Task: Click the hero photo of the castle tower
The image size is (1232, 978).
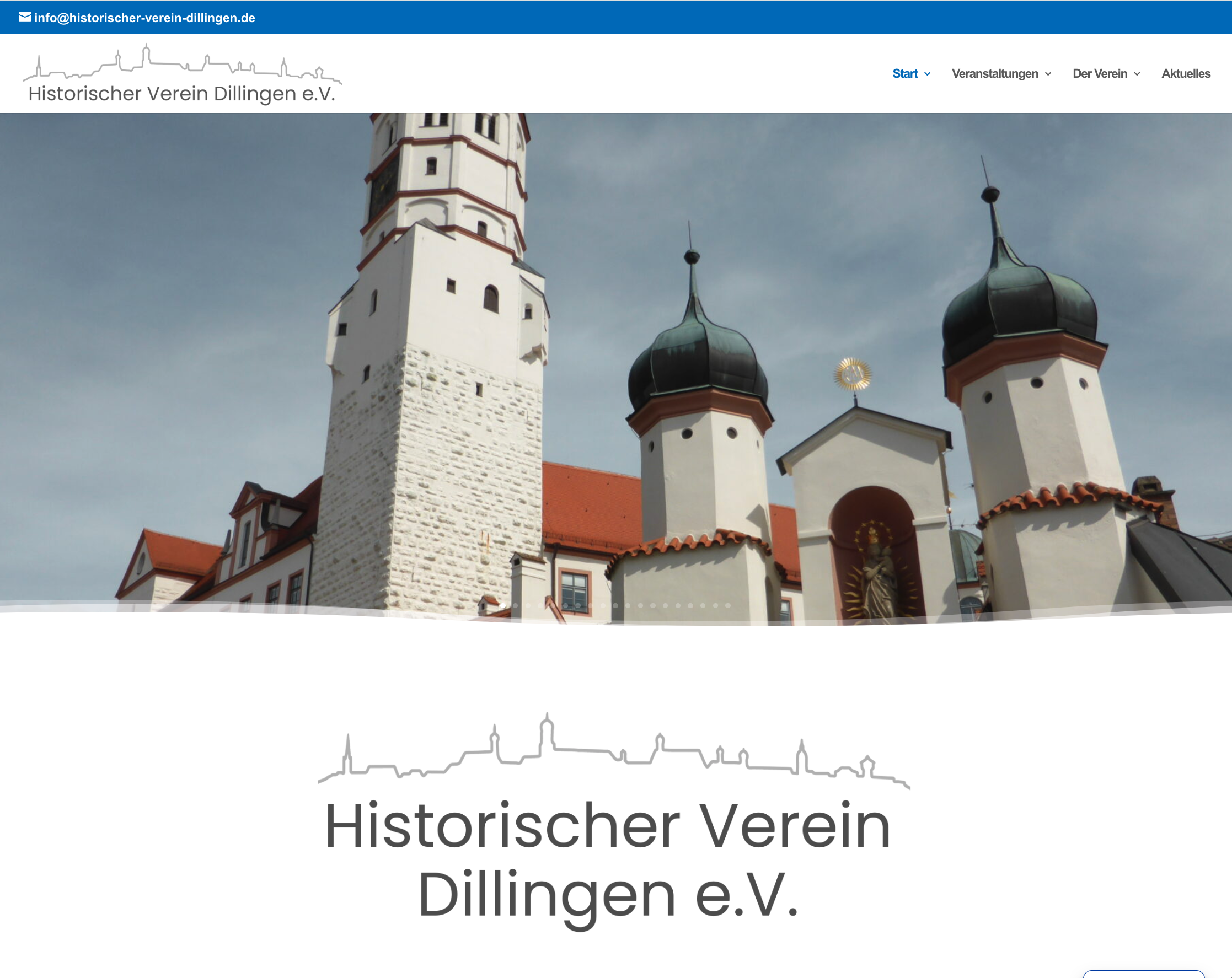Action: (x=434, y=343)
